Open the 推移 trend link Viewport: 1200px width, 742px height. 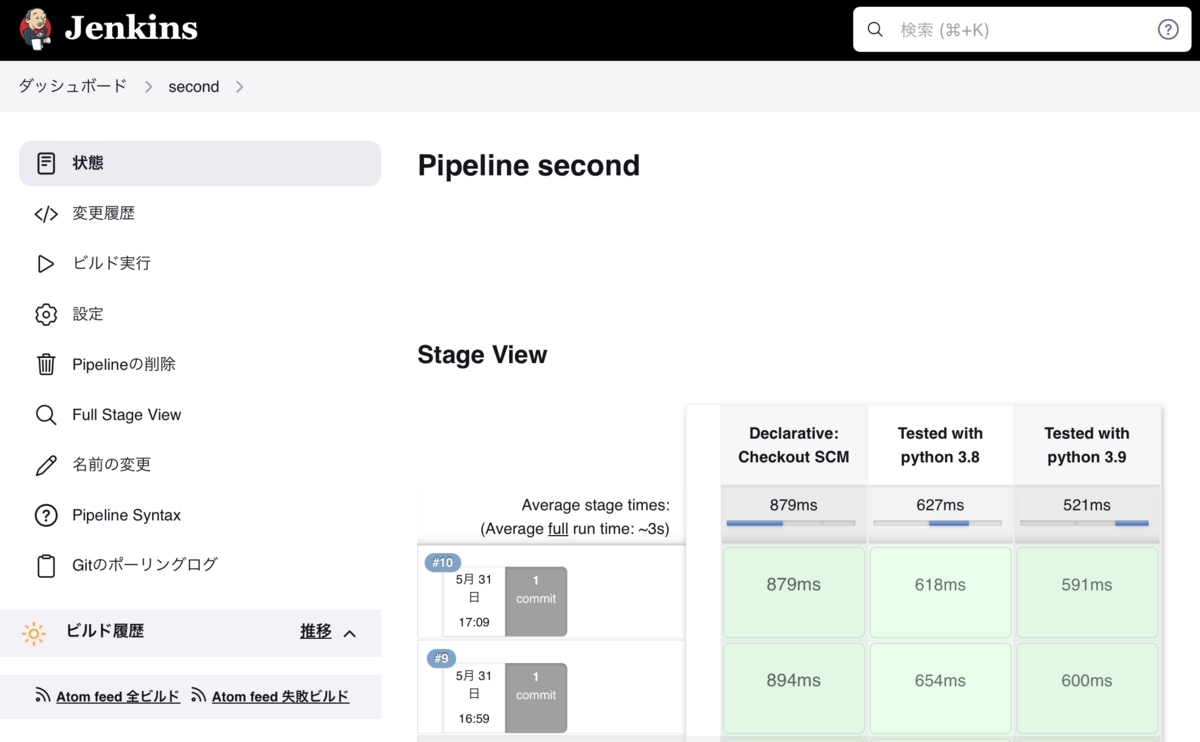click(x=316, y=631)
